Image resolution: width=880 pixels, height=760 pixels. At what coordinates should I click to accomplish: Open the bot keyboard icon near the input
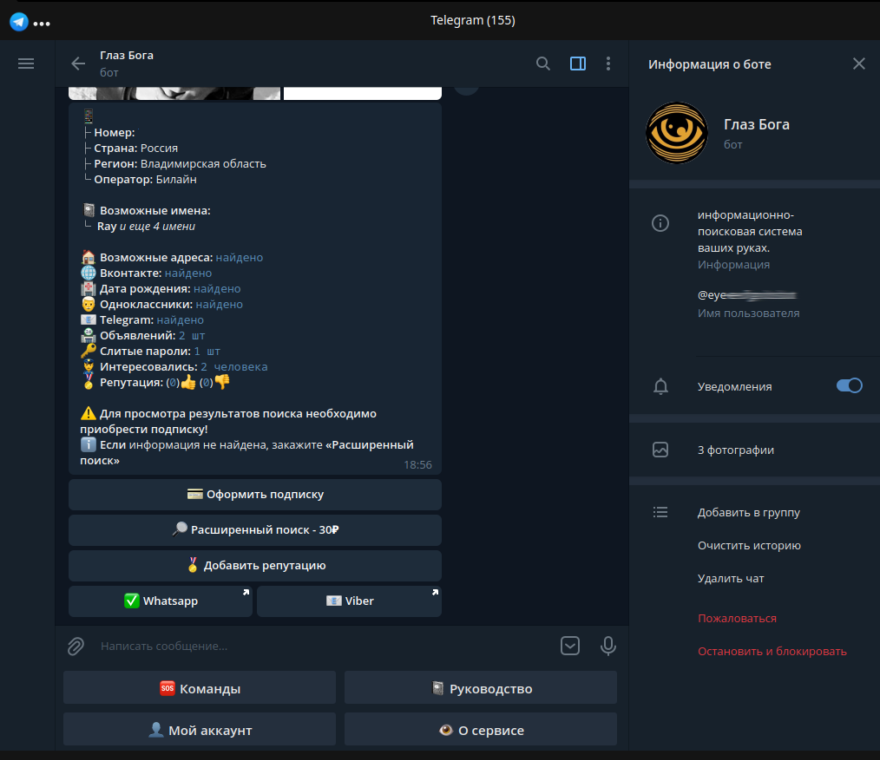[x=570, y=646]
